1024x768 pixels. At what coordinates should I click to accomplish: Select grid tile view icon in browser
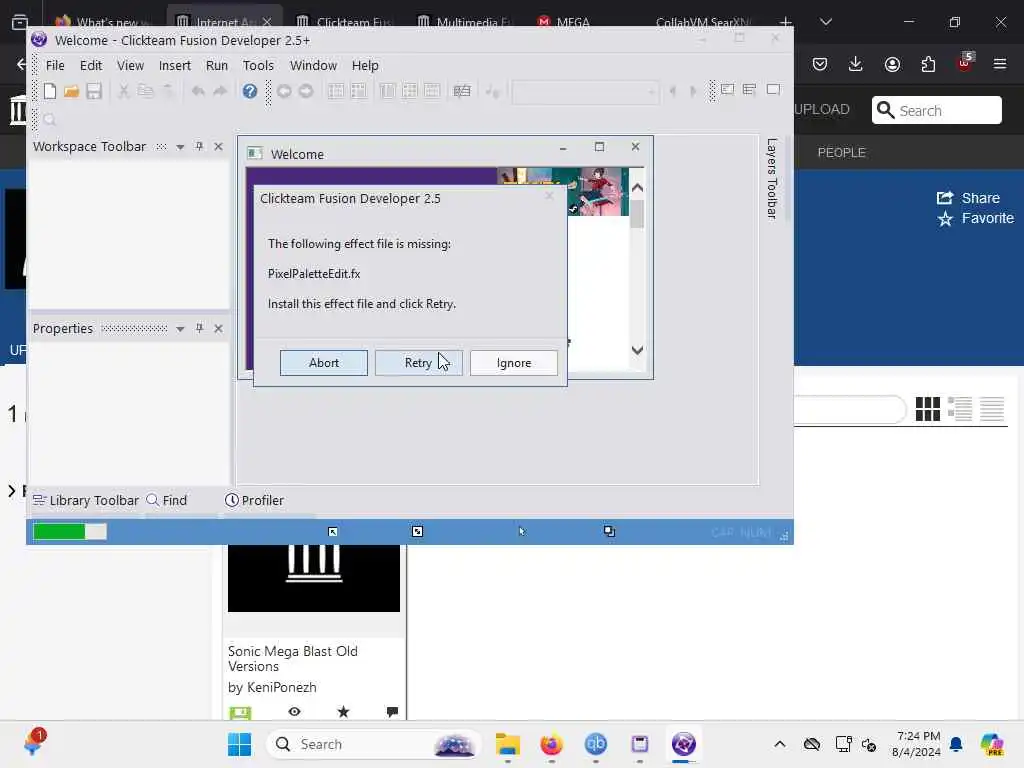927,409
